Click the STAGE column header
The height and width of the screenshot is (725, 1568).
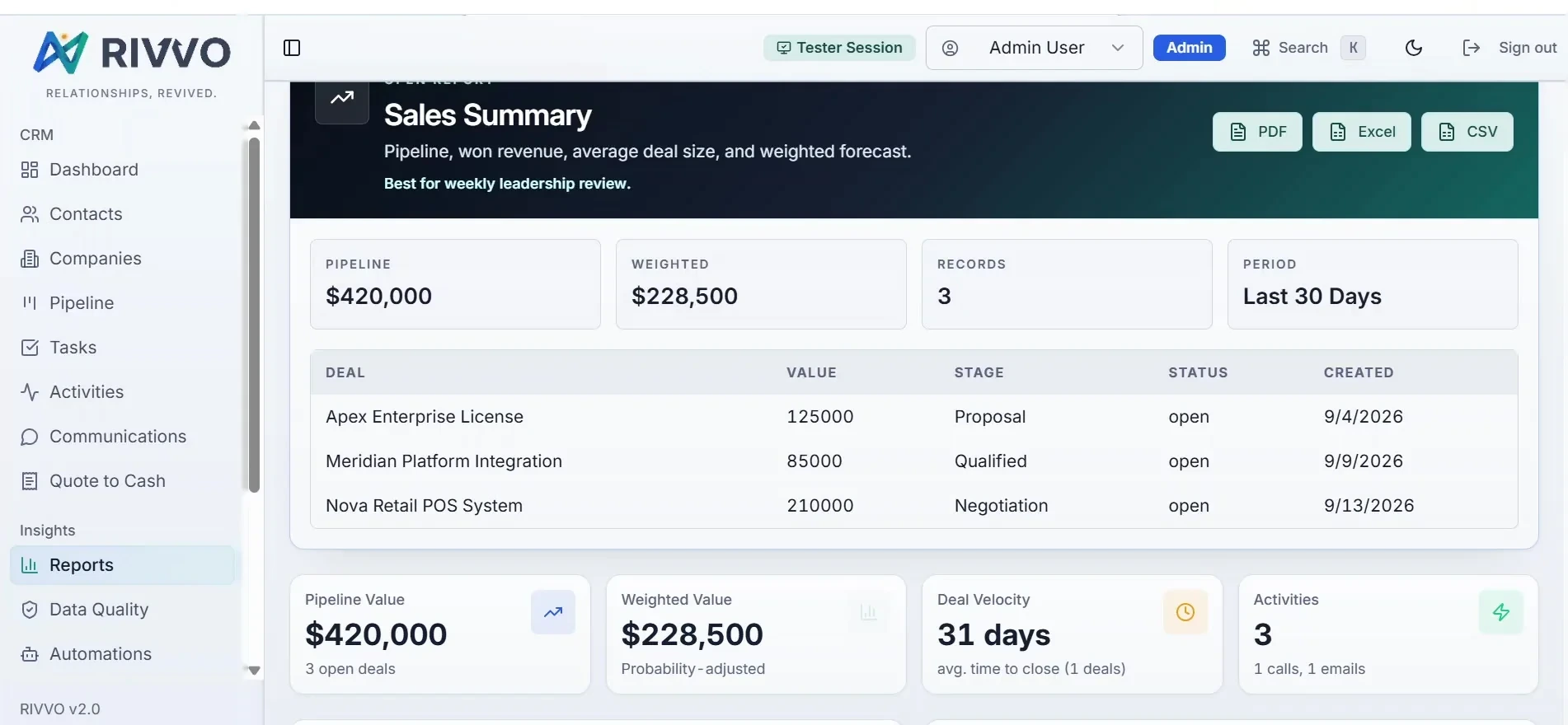(x=979, y=372)
